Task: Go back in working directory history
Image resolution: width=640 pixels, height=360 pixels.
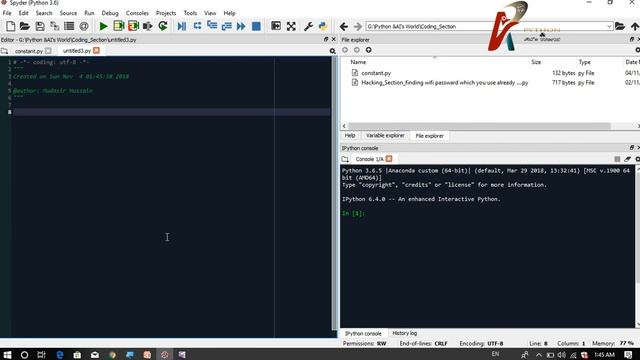Action: (x=344, y=27)
